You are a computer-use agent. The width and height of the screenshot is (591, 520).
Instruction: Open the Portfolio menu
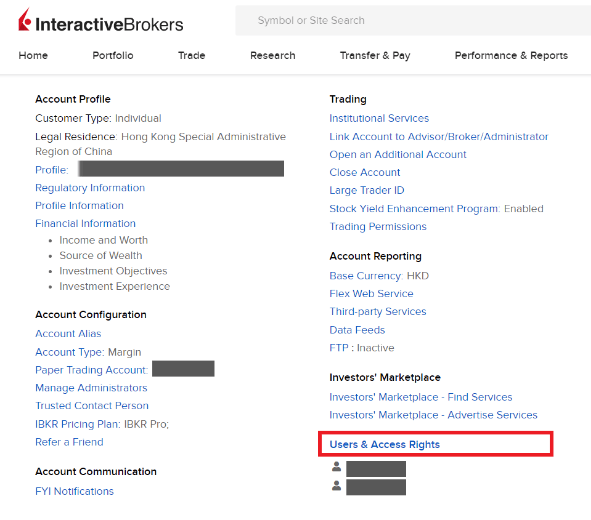[113, 55]
